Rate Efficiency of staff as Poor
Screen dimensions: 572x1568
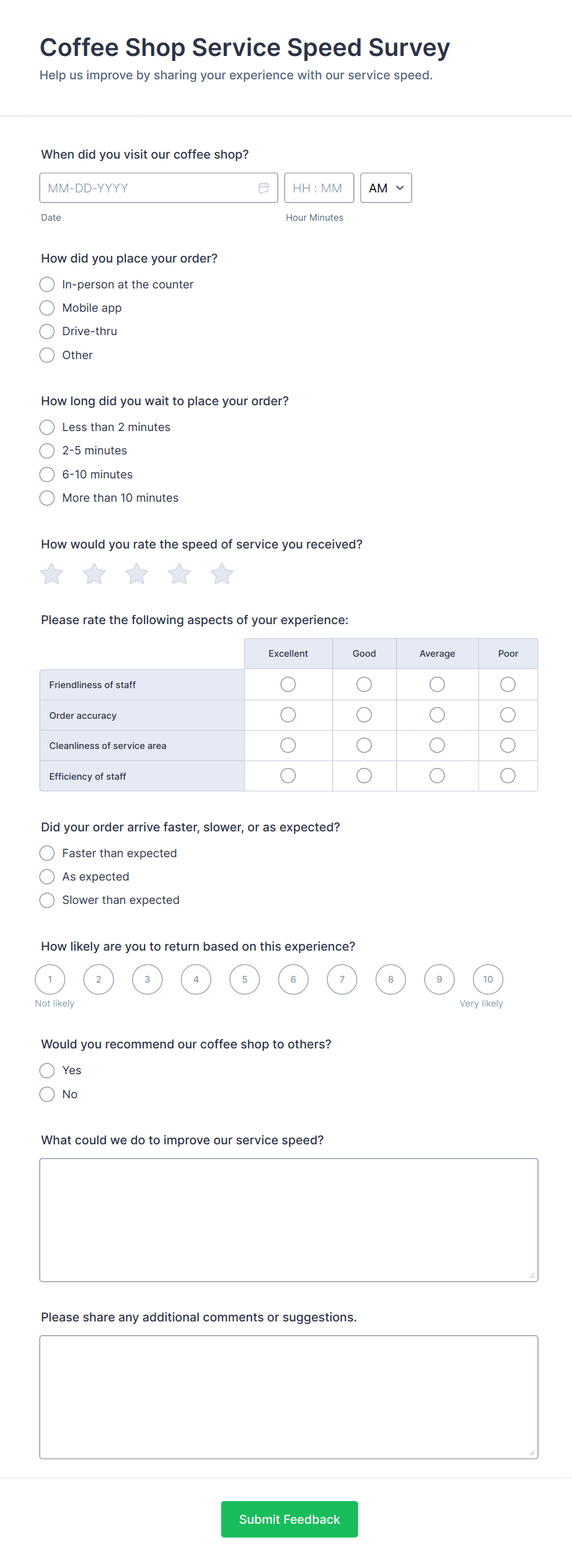click(507, 776)
